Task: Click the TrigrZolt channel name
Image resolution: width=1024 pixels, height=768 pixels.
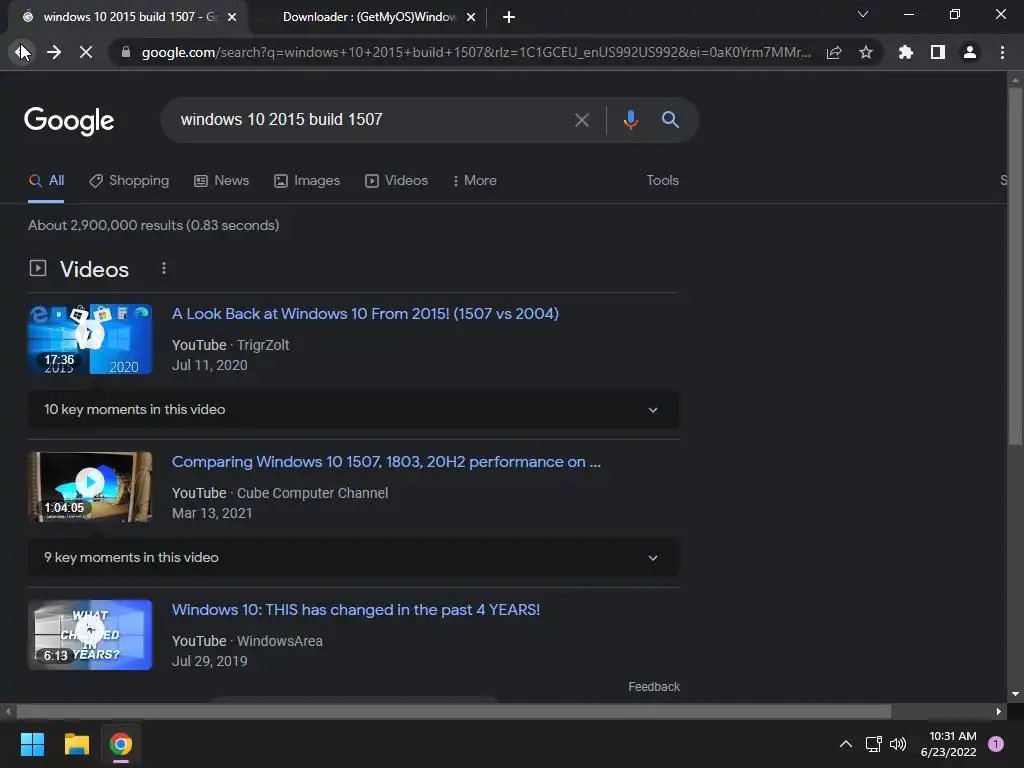Action: [263, 345]
